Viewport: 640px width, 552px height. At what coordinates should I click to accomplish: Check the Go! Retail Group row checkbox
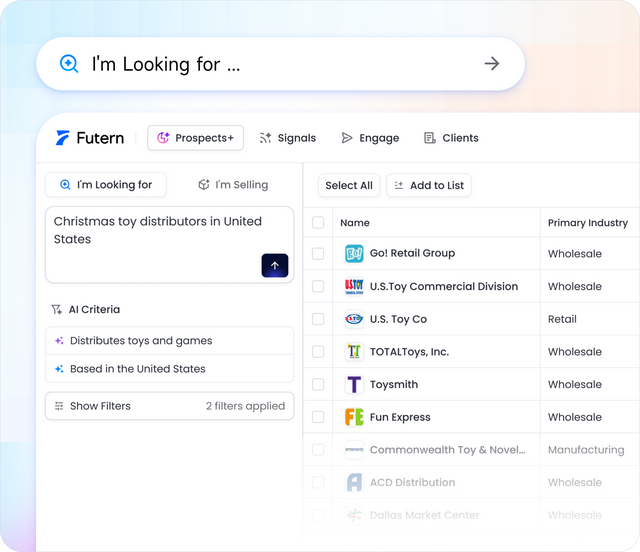[x=318, y=254]
